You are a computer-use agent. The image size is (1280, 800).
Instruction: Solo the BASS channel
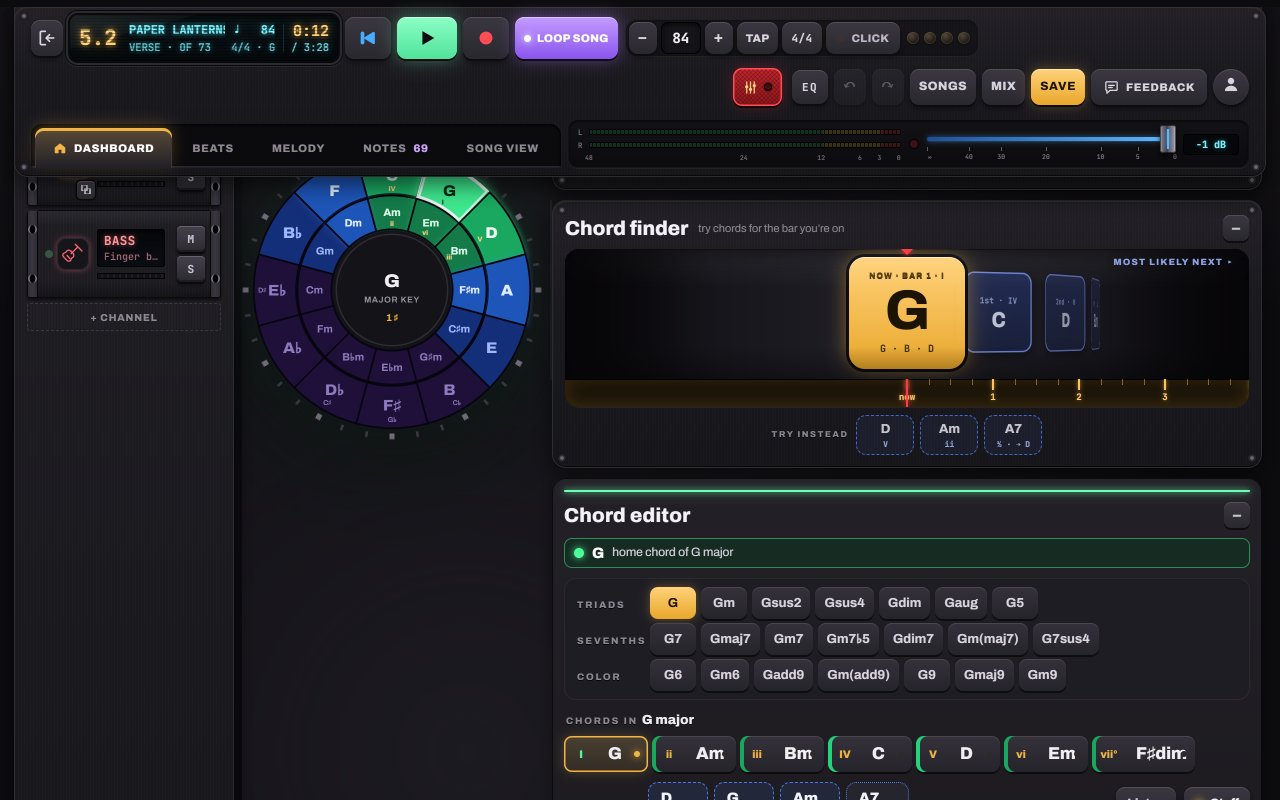[190, 268]
